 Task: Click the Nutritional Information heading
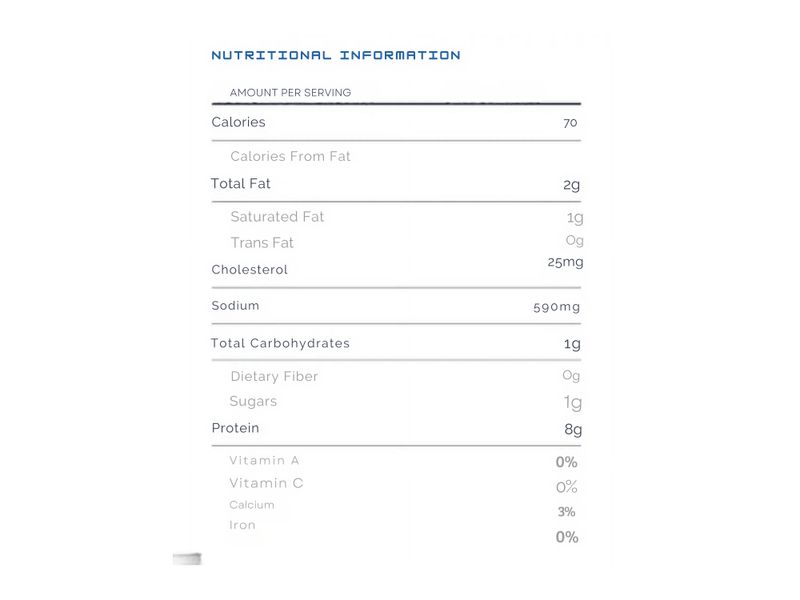(336, 55)
